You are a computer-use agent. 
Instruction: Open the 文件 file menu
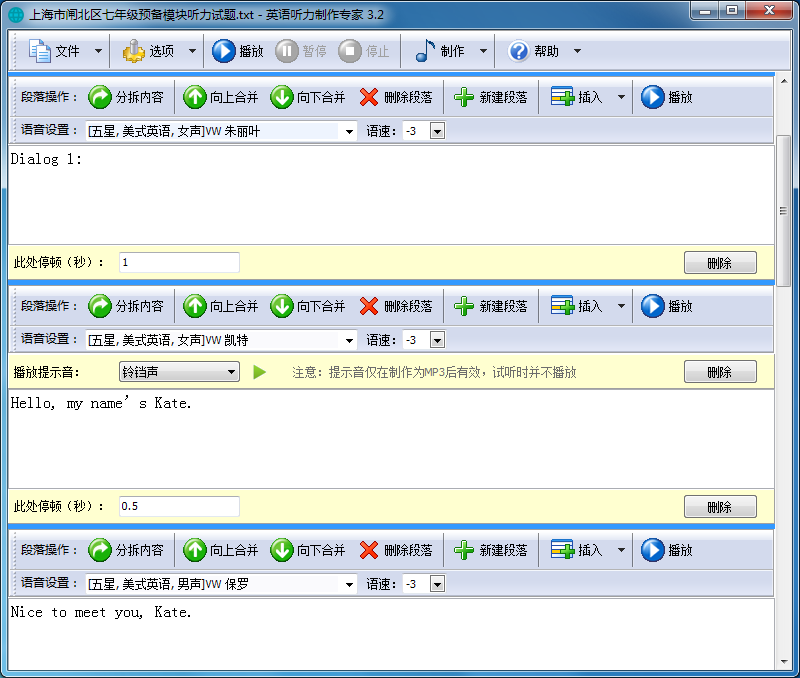tap(66, 51)
